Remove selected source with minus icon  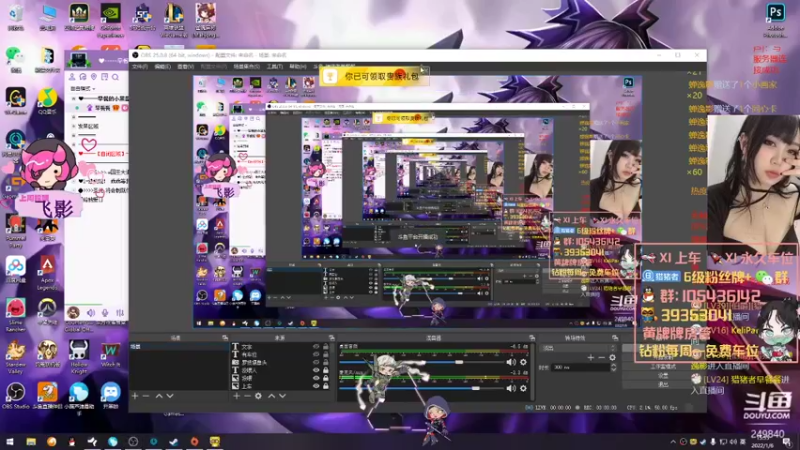click(247, 396)
